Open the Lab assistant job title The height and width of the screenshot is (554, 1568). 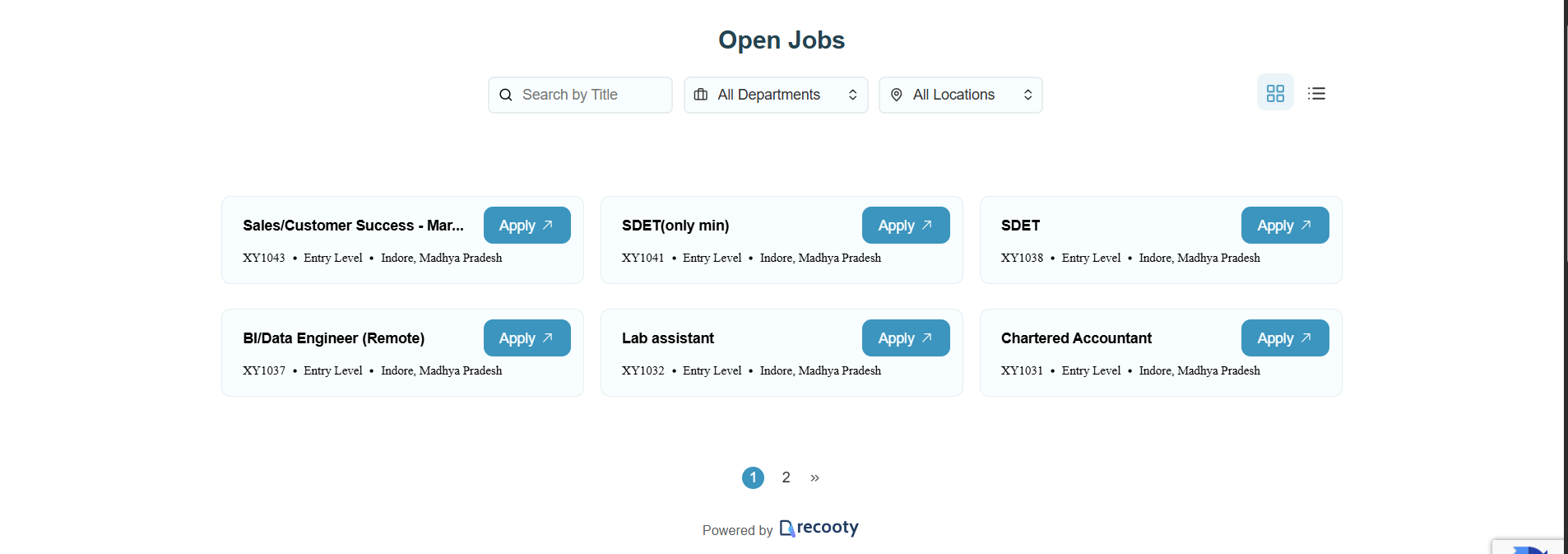[x=668, y=338]
